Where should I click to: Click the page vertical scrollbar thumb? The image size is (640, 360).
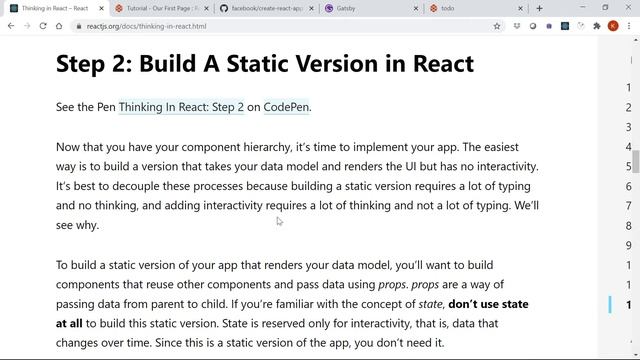pos(636,162)
